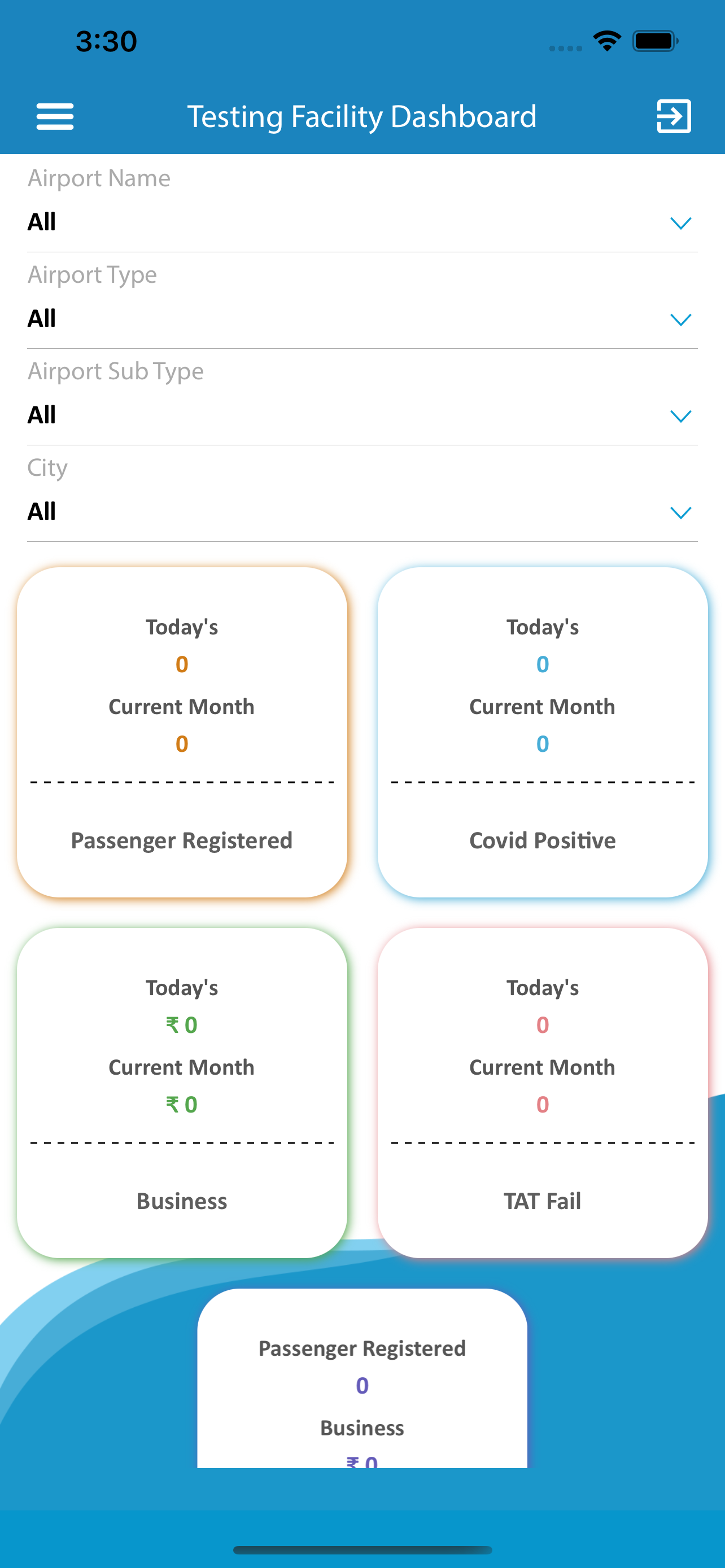Expand the Airport Type dropdown chevron
725x1568 pixels.
[x=680, y=319]
